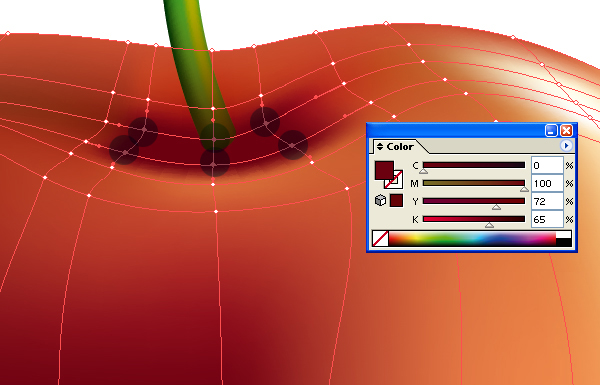Click the M percentage field showing 100
This screenshot has width=600, height=387.
tap(547, 183)
